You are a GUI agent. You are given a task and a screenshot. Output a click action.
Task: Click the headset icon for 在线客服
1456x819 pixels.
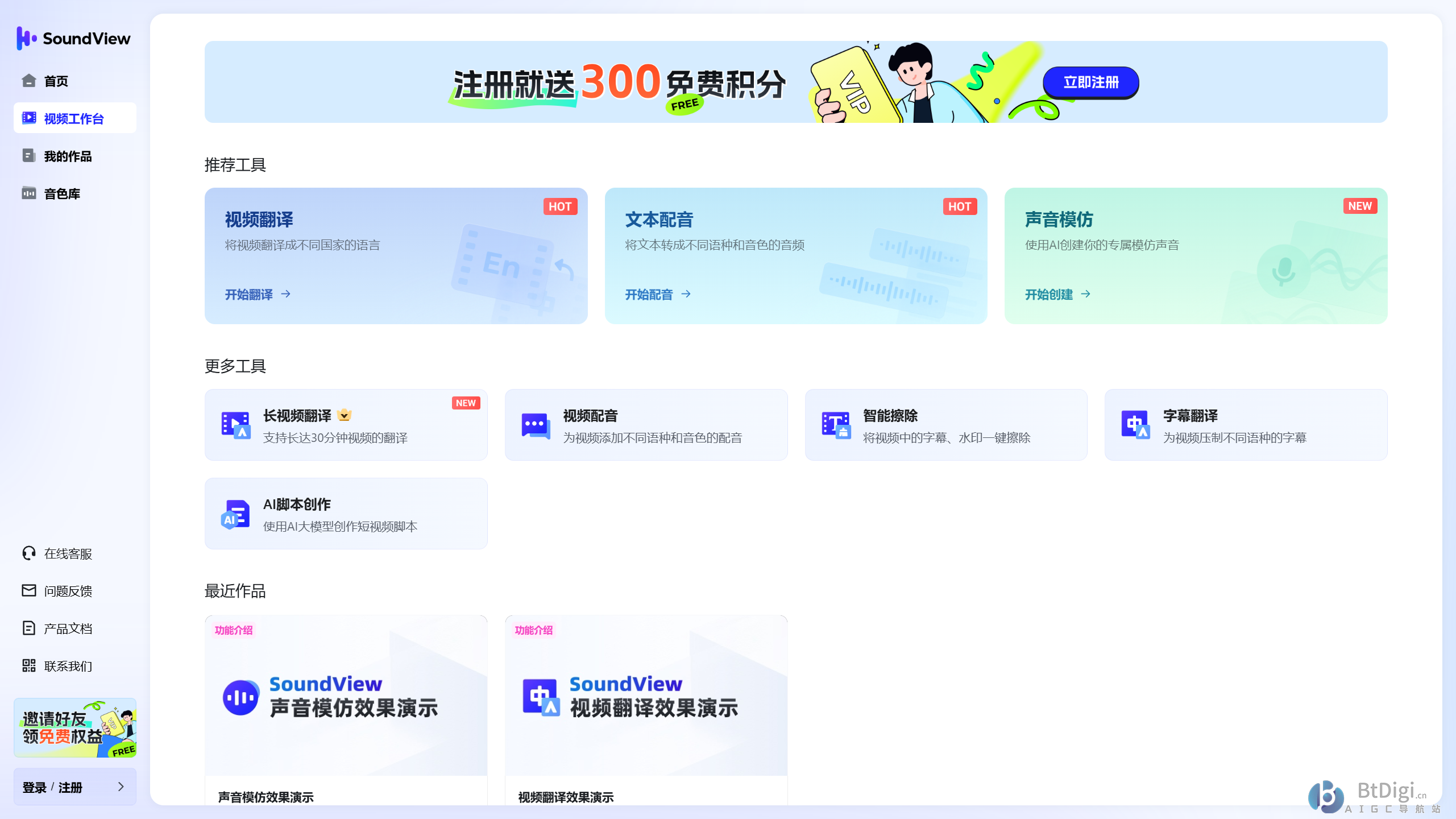click(29, 553)
